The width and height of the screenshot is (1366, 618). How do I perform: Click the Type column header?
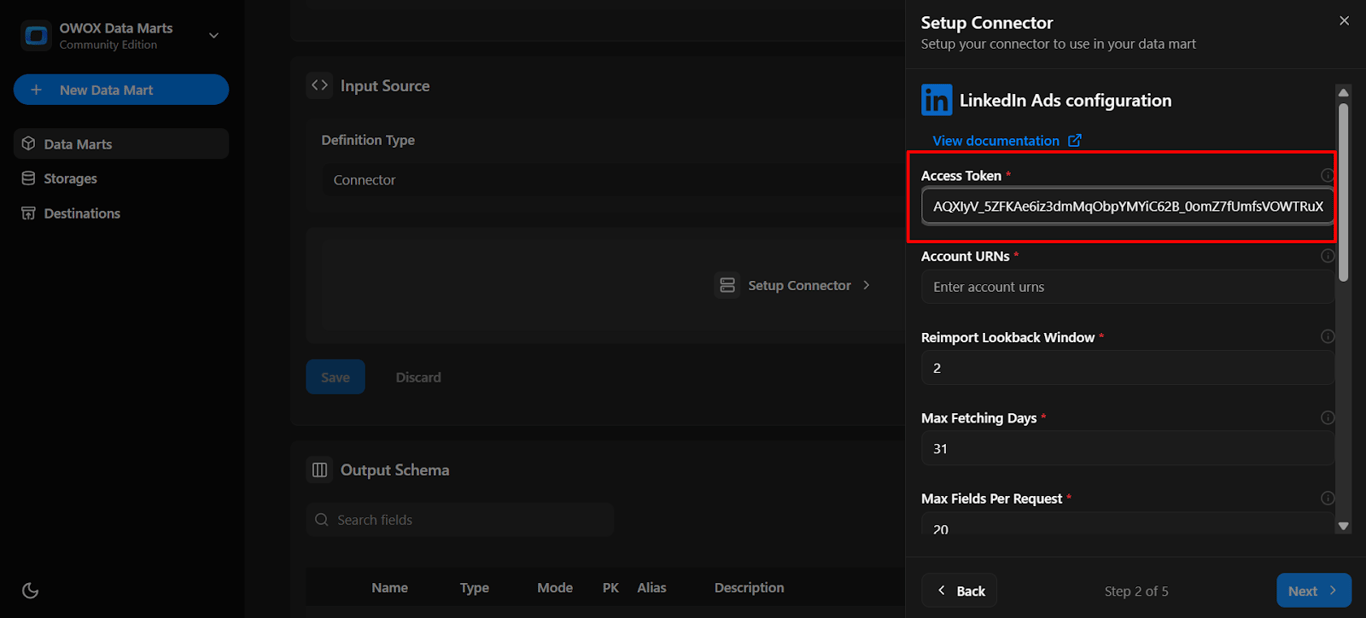click(474, 588)
